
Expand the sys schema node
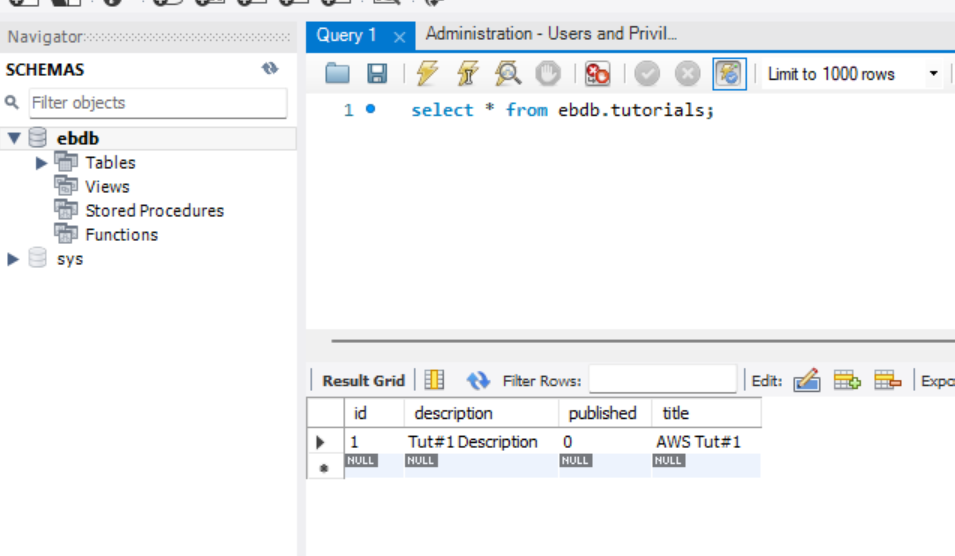13,259
